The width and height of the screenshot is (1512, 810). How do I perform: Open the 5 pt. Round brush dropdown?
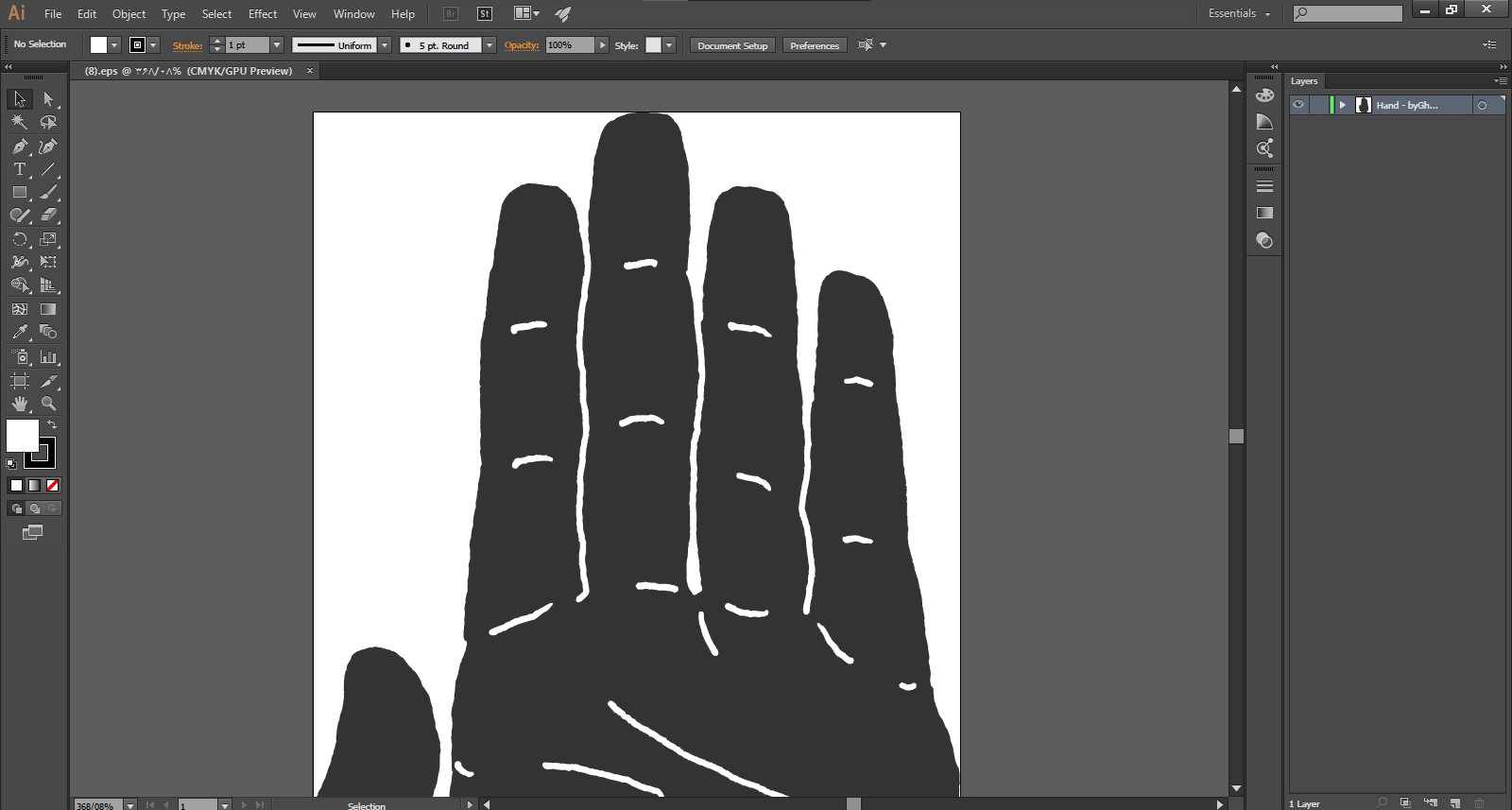[490, 45]
